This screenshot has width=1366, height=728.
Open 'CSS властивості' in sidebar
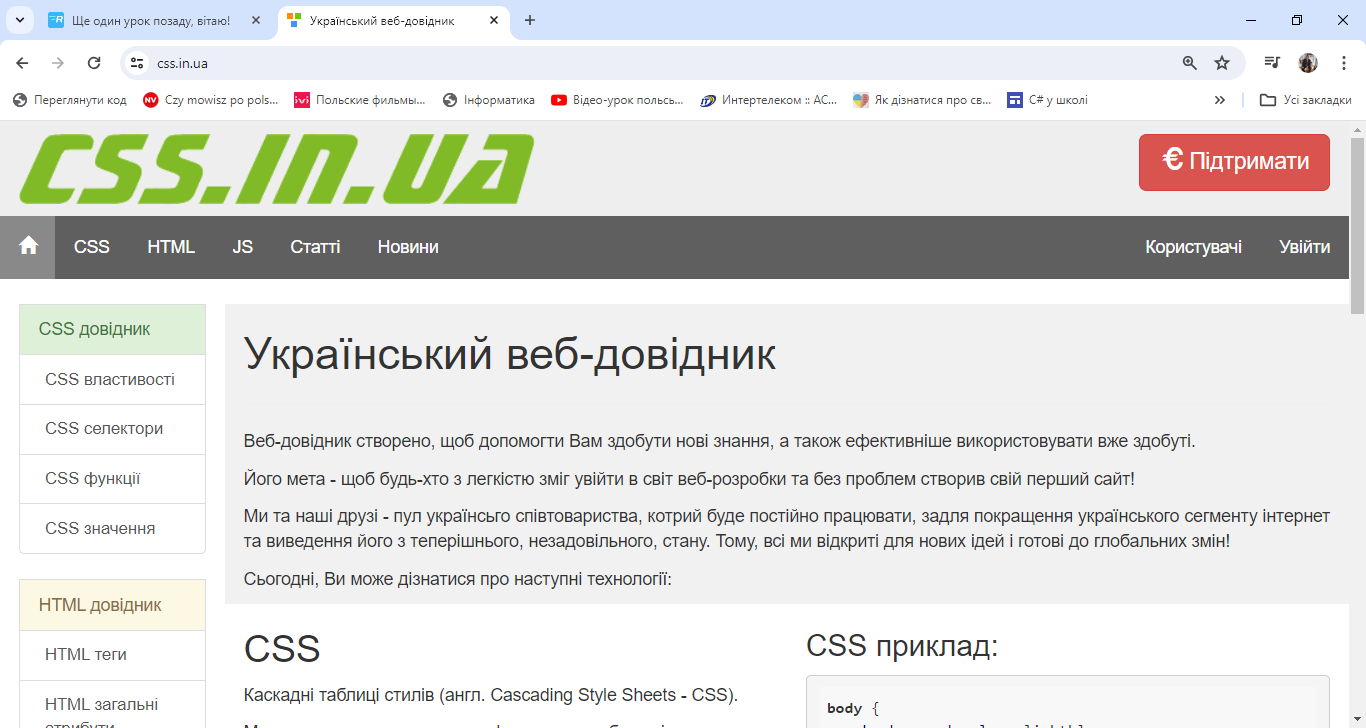(x=112, y=379)
